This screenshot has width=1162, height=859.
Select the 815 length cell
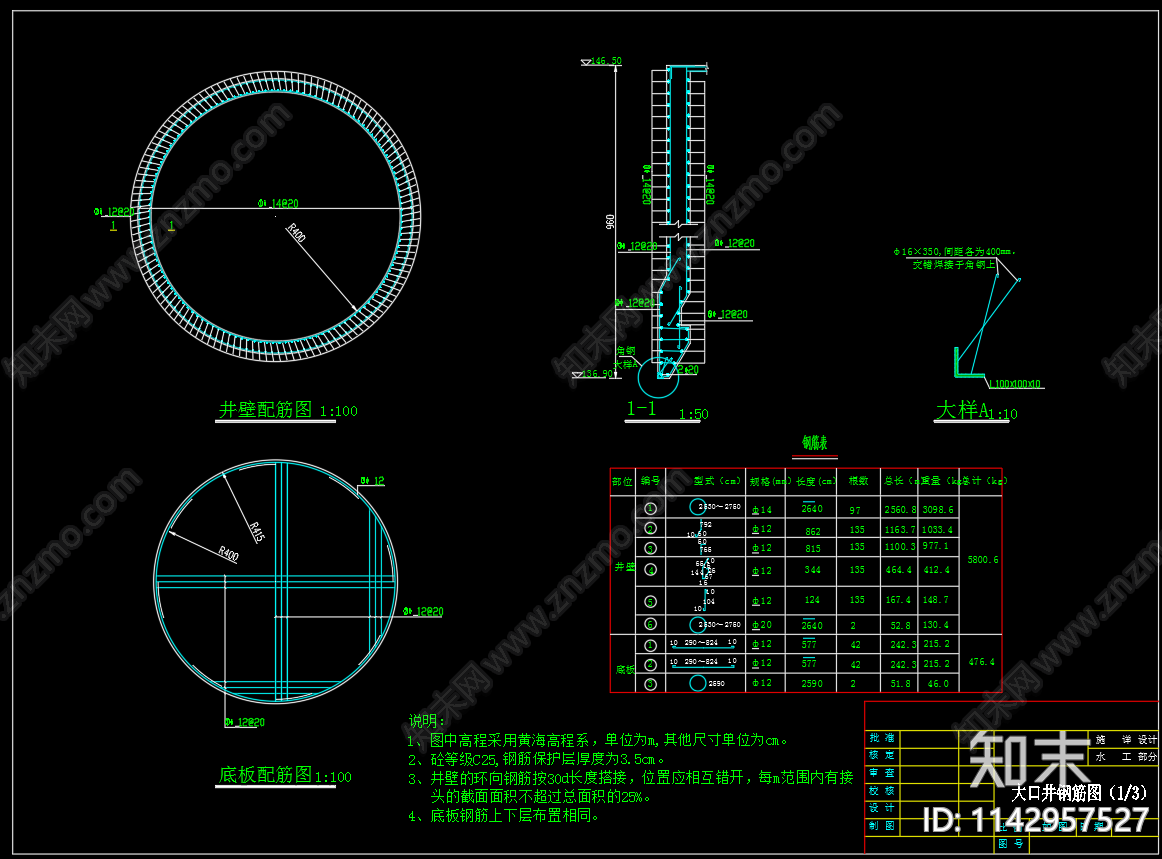pyautogui.click(x=813, y=549)
